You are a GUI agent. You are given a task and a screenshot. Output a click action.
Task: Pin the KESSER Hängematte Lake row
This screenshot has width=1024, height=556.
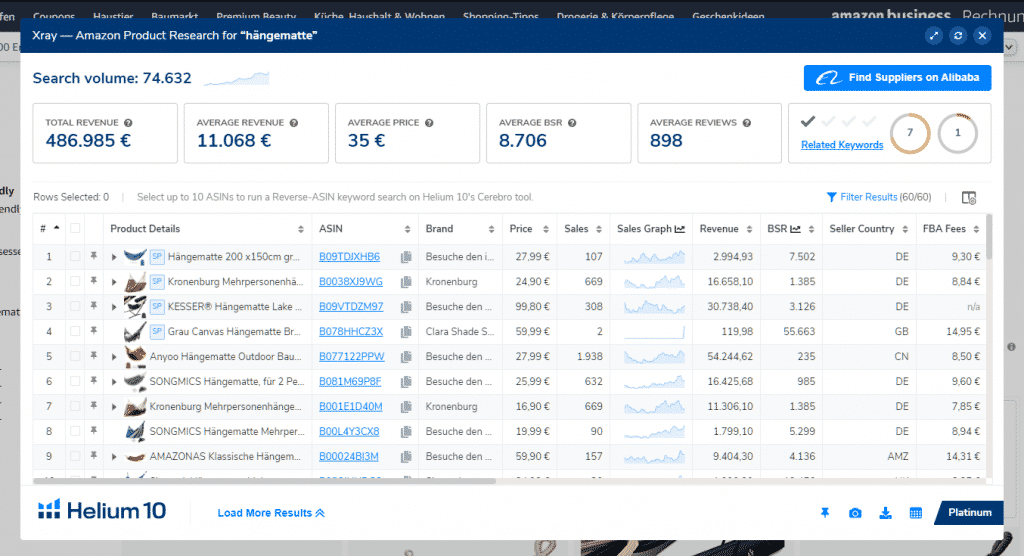pos(94,306)
